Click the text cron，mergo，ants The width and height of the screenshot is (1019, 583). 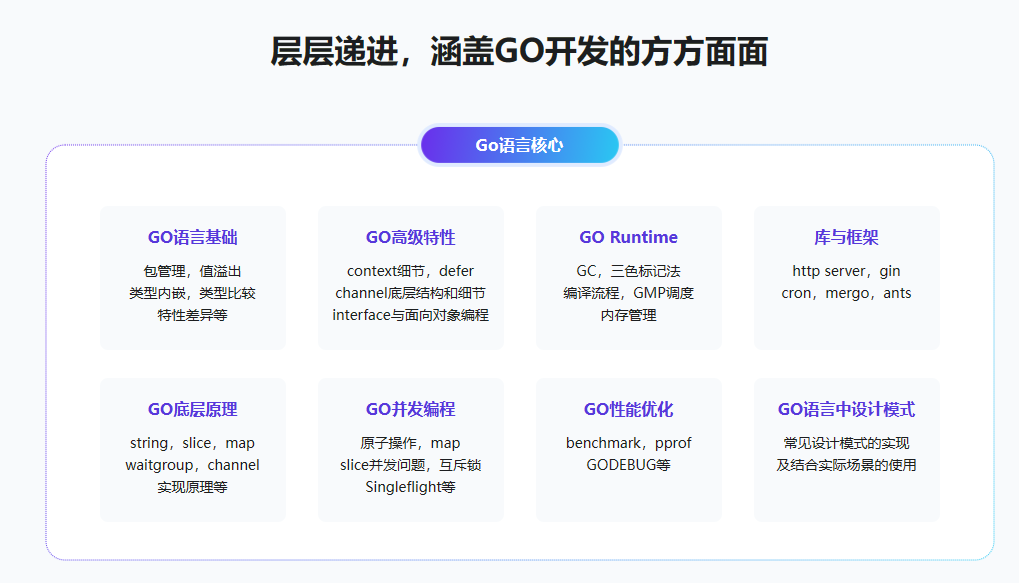pos(846,293)
